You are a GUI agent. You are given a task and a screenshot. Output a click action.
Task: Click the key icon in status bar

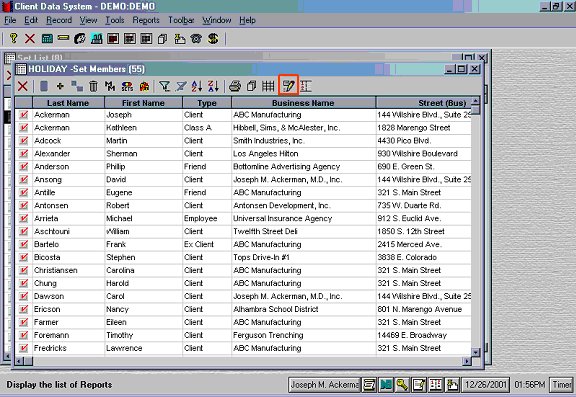point(403,385)
